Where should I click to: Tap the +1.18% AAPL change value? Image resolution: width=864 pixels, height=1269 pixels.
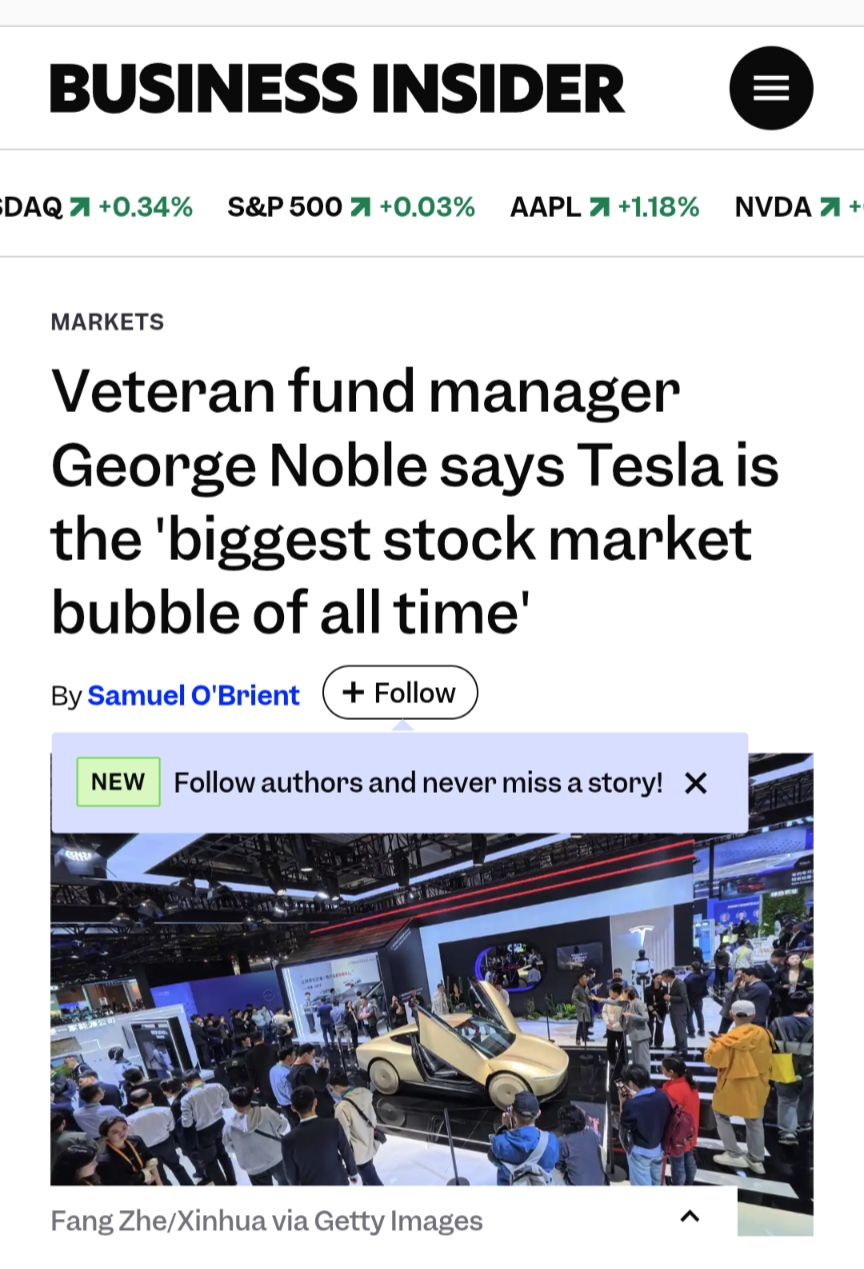pyautogui.click(x=658, y=207)
